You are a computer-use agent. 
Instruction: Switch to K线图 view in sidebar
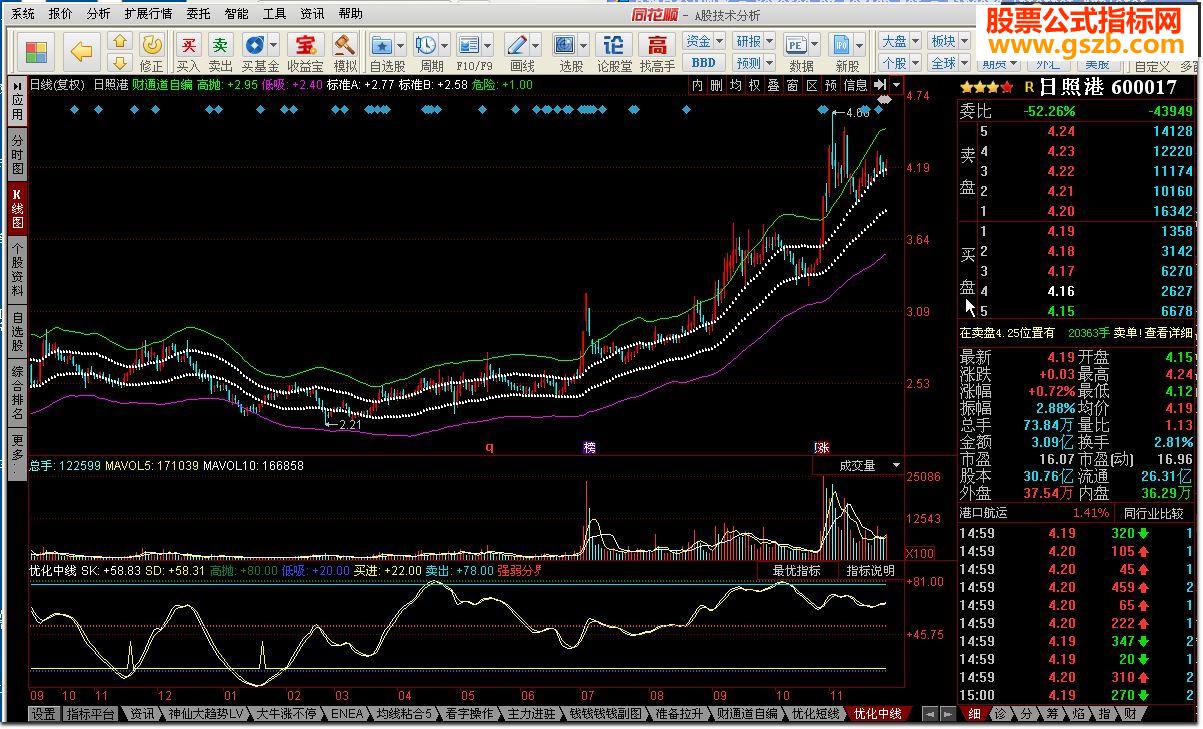(x=17, y=208)
